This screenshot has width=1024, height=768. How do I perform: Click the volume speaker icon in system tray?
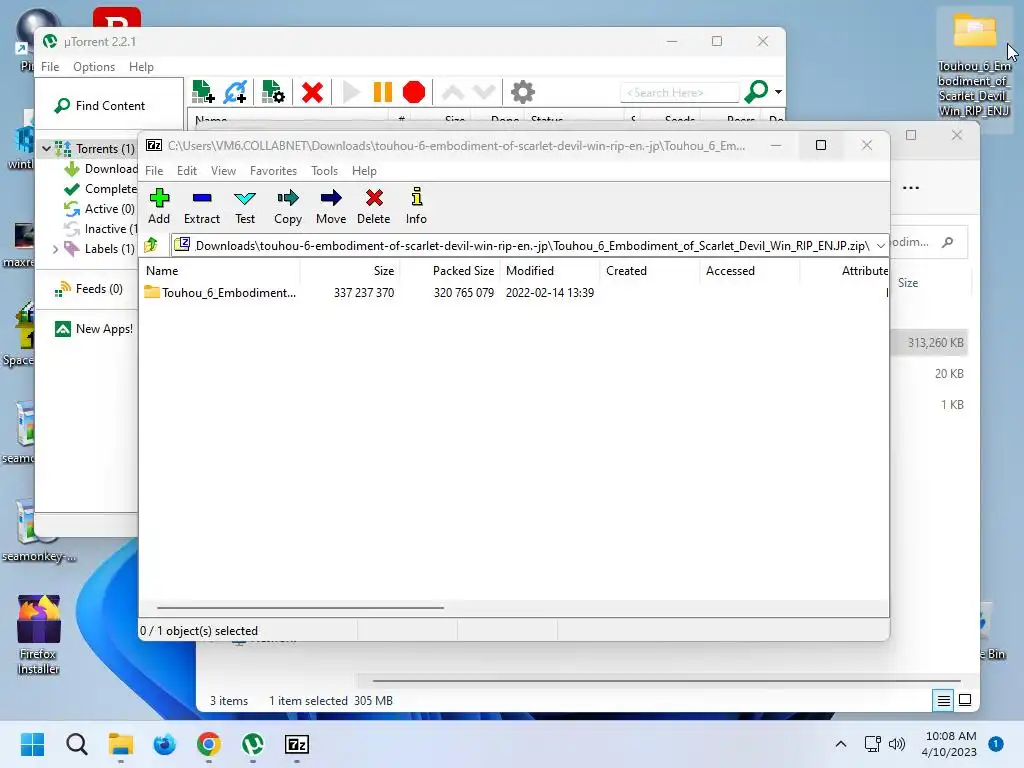897,744
